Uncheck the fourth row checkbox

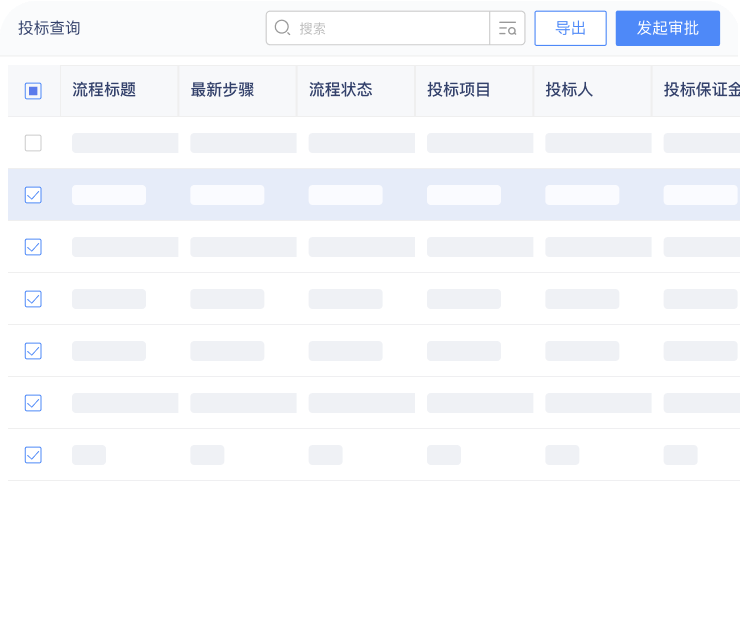(33, 299)
